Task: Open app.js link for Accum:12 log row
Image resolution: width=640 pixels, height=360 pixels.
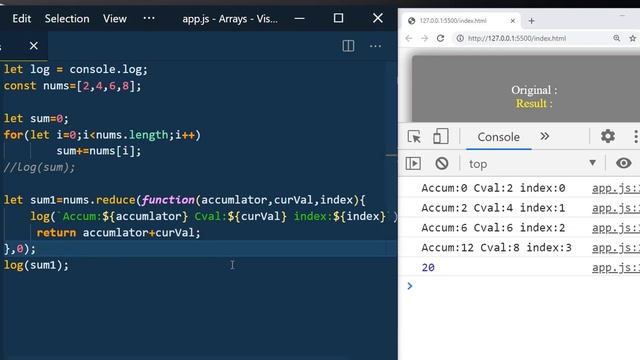Action: point(616,248)
